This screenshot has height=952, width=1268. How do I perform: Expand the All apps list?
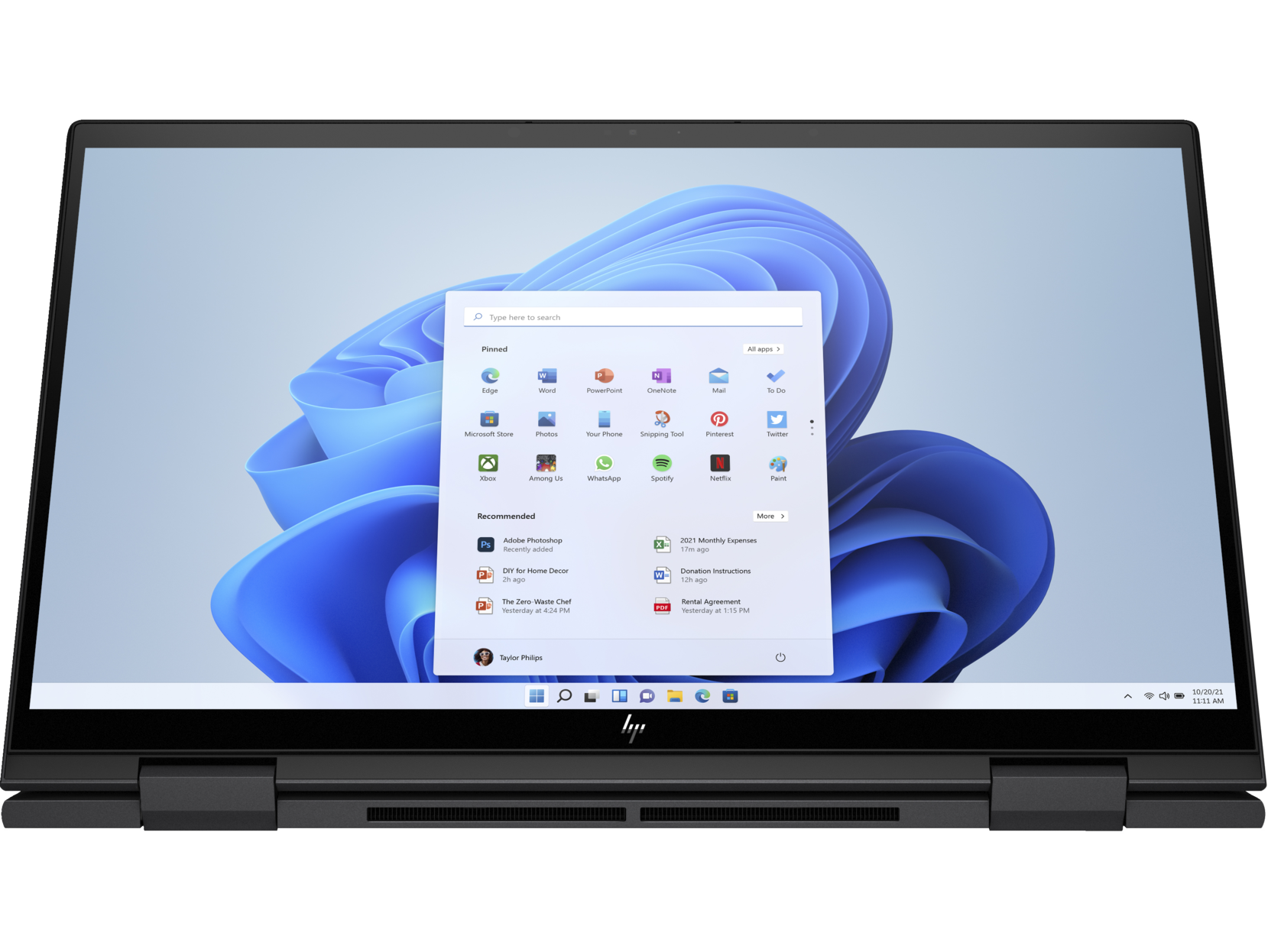pos(764,349)
